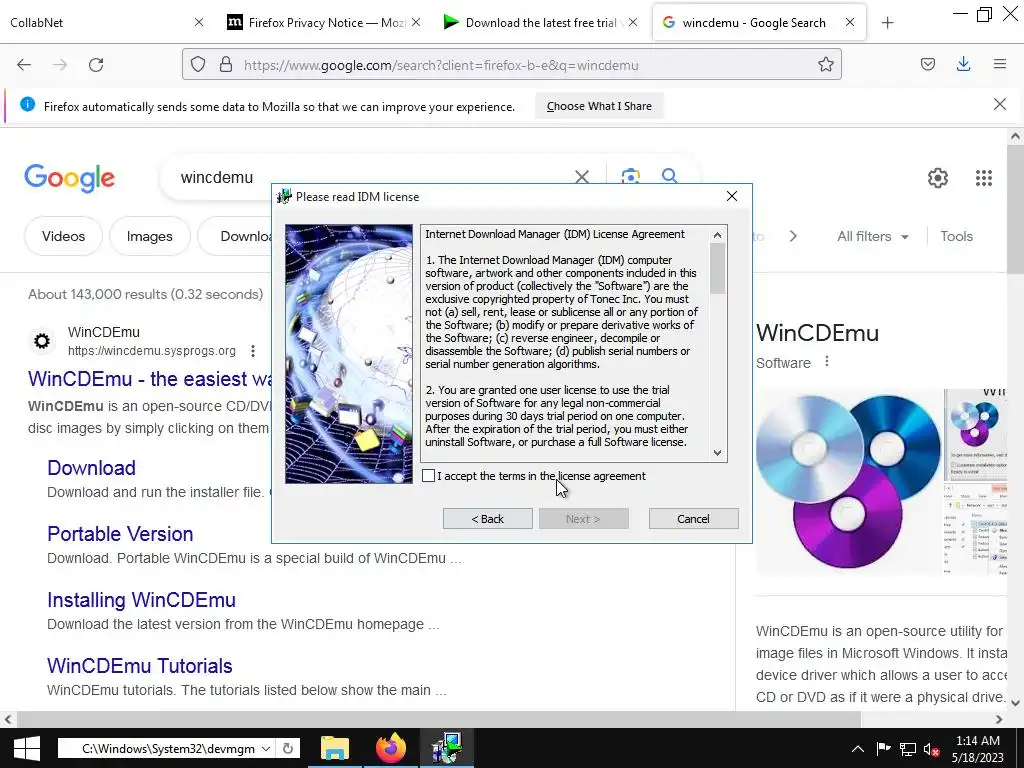Refresh the taskbar address toolbar
This screenshot has width=1024, height=768.
tap(288, 748)
